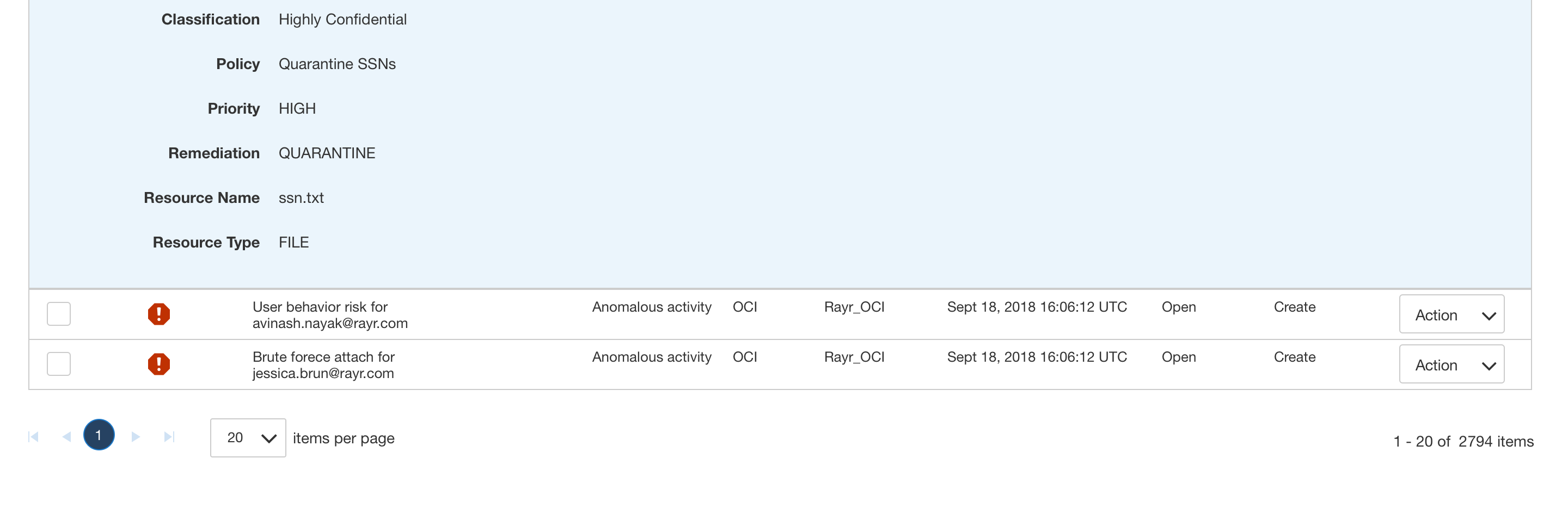Viewport: 1568px width, 526px height.
Task: Open Action dropdown for jessica.brun row
Action: [1451, 364]
